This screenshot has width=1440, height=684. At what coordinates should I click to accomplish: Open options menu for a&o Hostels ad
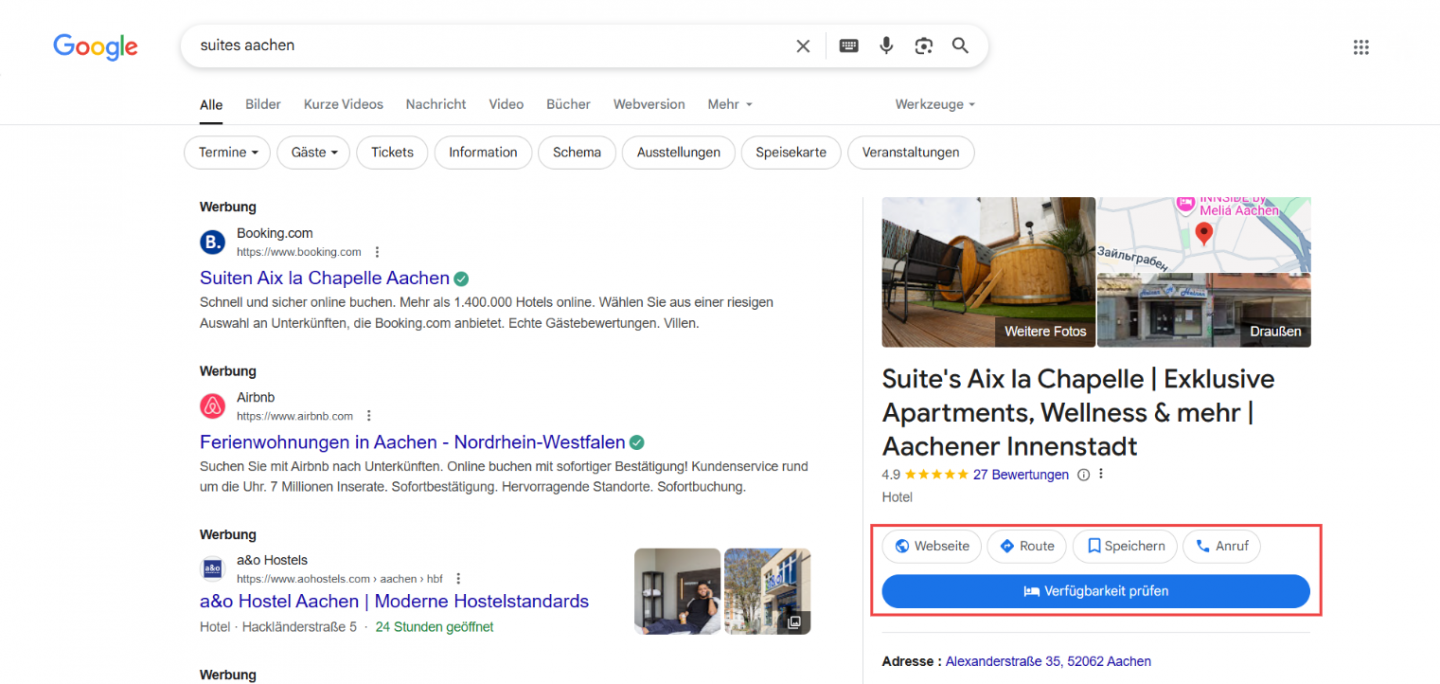click(459, 579)
